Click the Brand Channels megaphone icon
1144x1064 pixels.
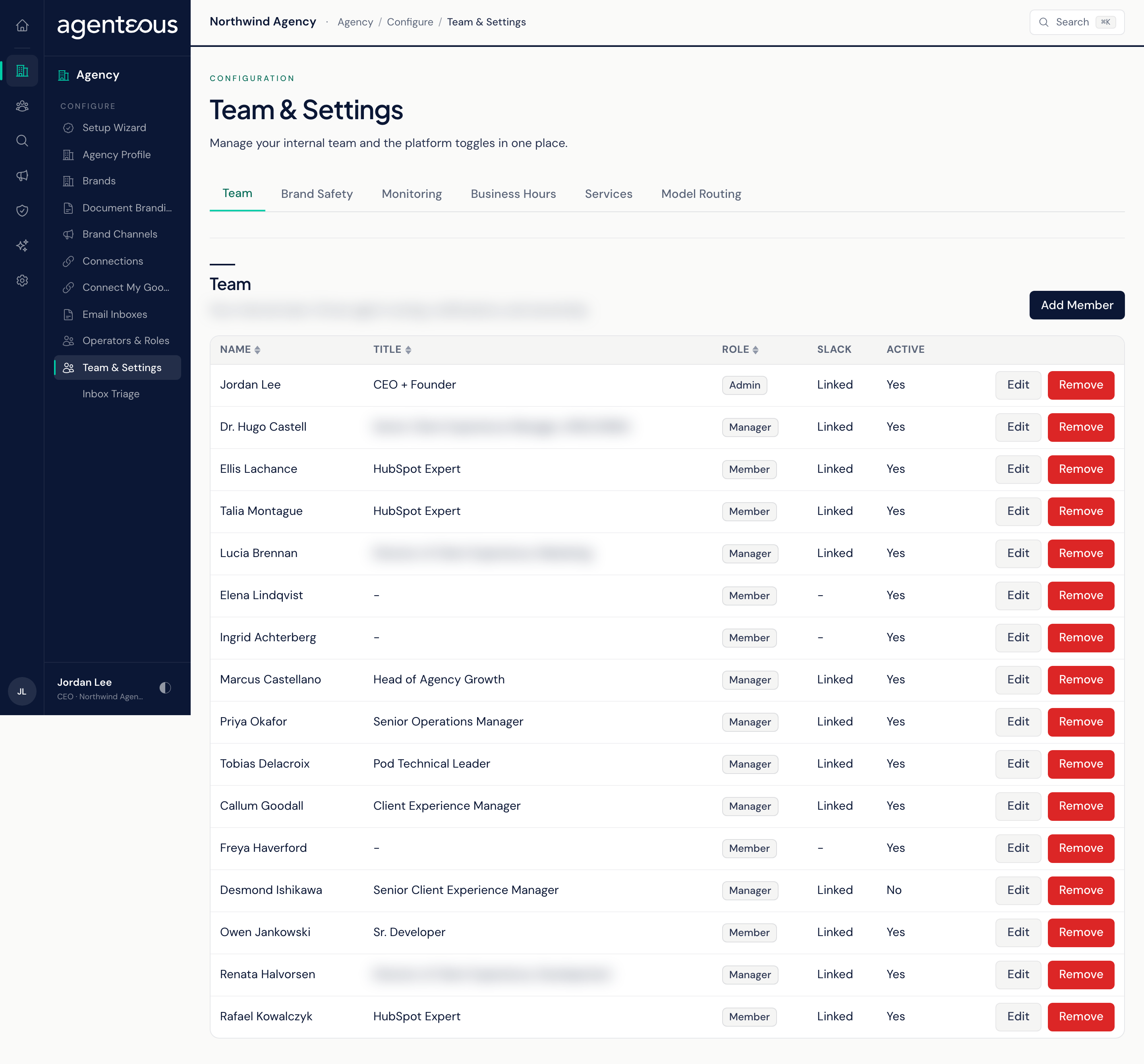[x=68, y=234]
